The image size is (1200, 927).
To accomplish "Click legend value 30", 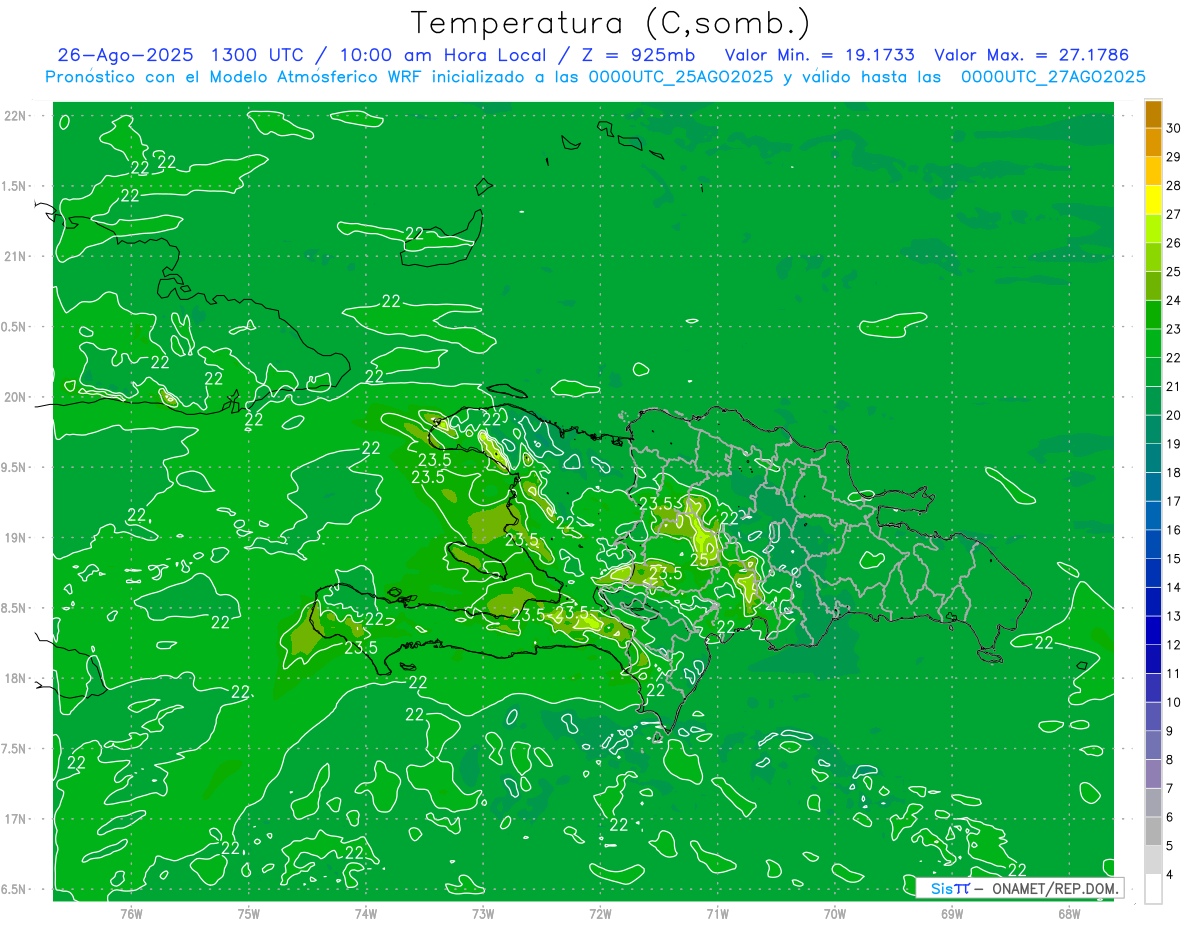I will click(1174, 128).
